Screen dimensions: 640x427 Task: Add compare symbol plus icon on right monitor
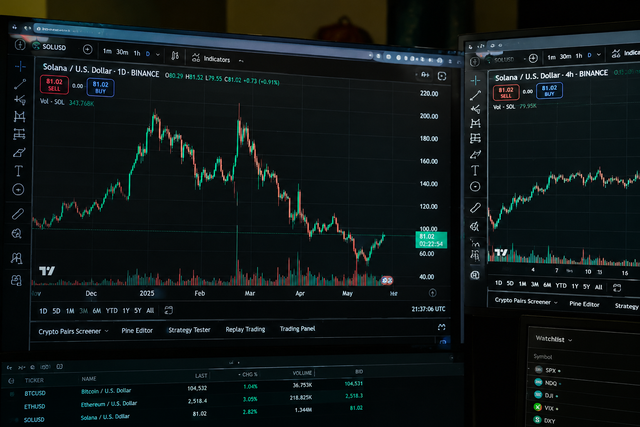coord(533,58)
